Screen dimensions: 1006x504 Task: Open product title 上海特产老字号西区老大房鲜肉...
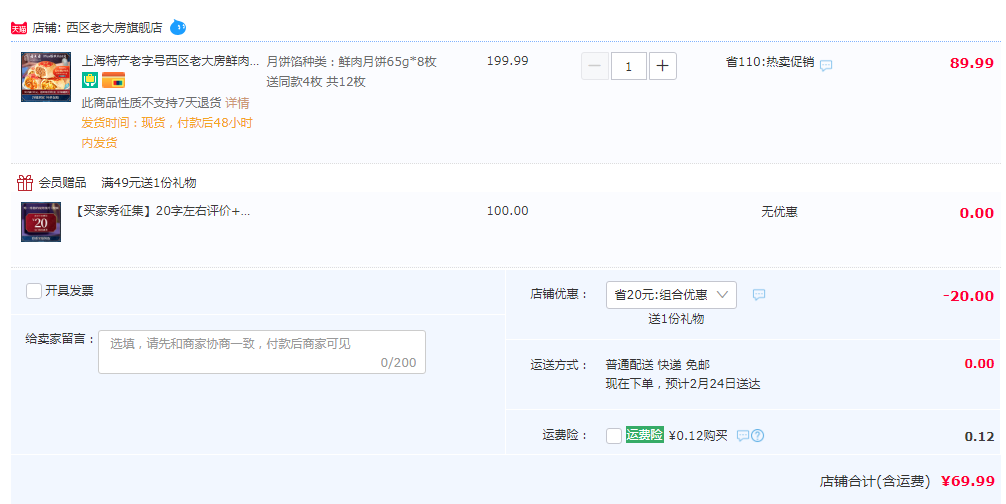pos(170,61)
